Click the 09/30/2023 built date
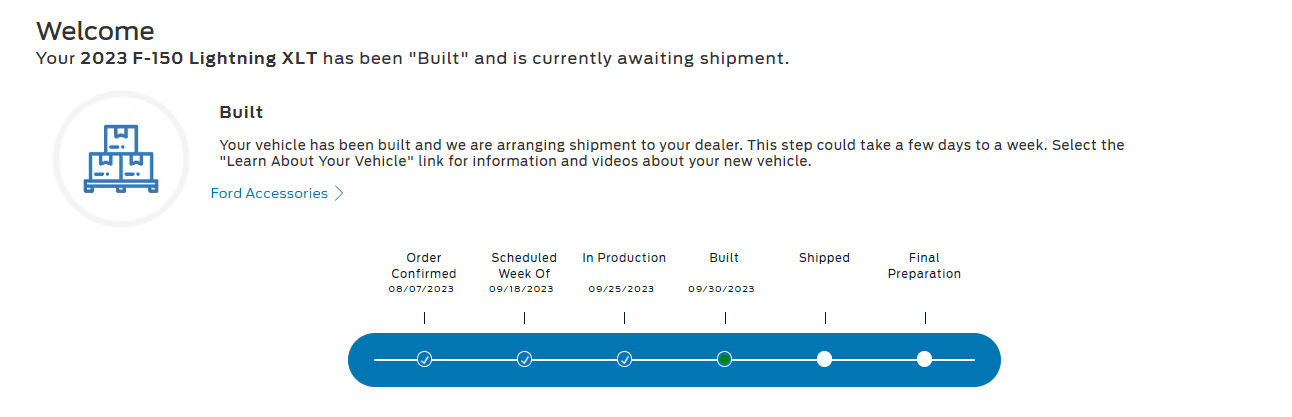The height and width of the screenshot is (417, 1292). coord(721,289)
